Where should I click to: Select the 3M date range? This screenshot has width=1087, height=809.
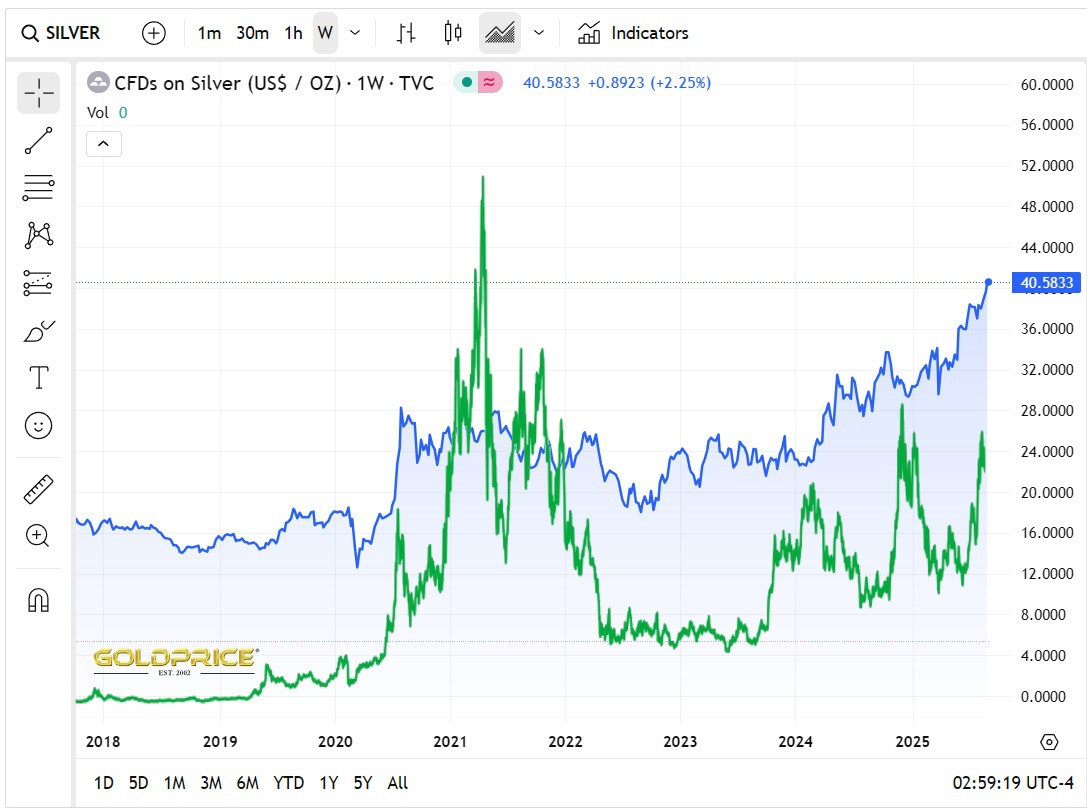coord(211,783)
